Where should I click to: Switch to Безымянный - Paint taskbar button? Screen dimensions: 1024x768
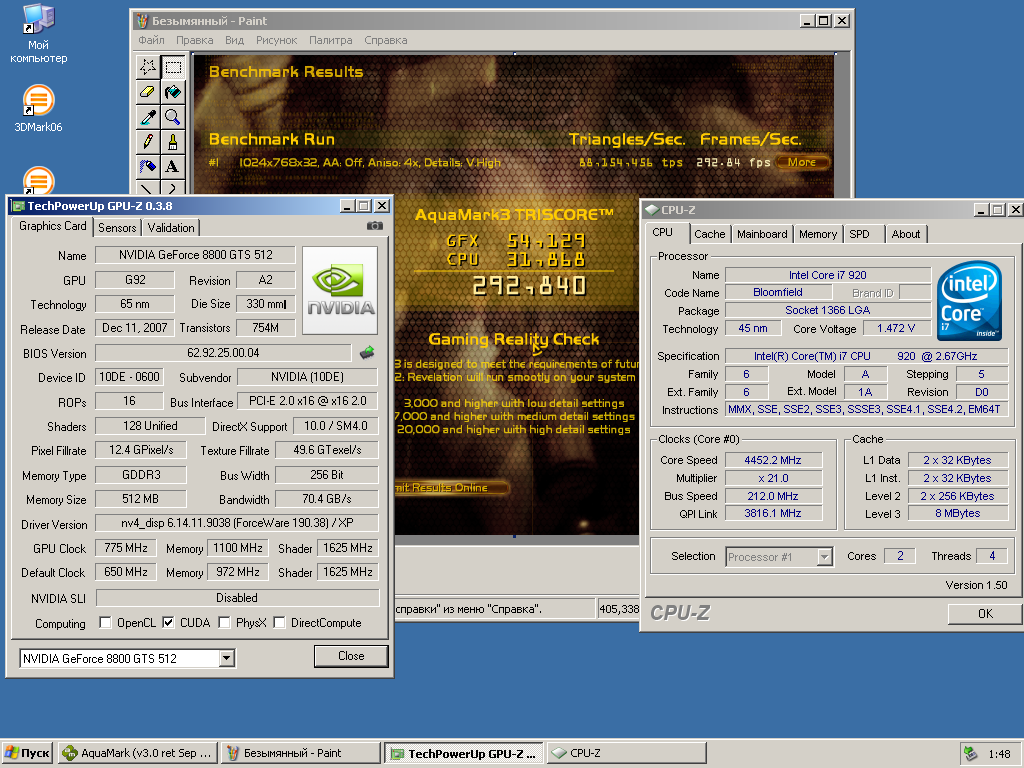pyautogui.click(x=300, y=753)
